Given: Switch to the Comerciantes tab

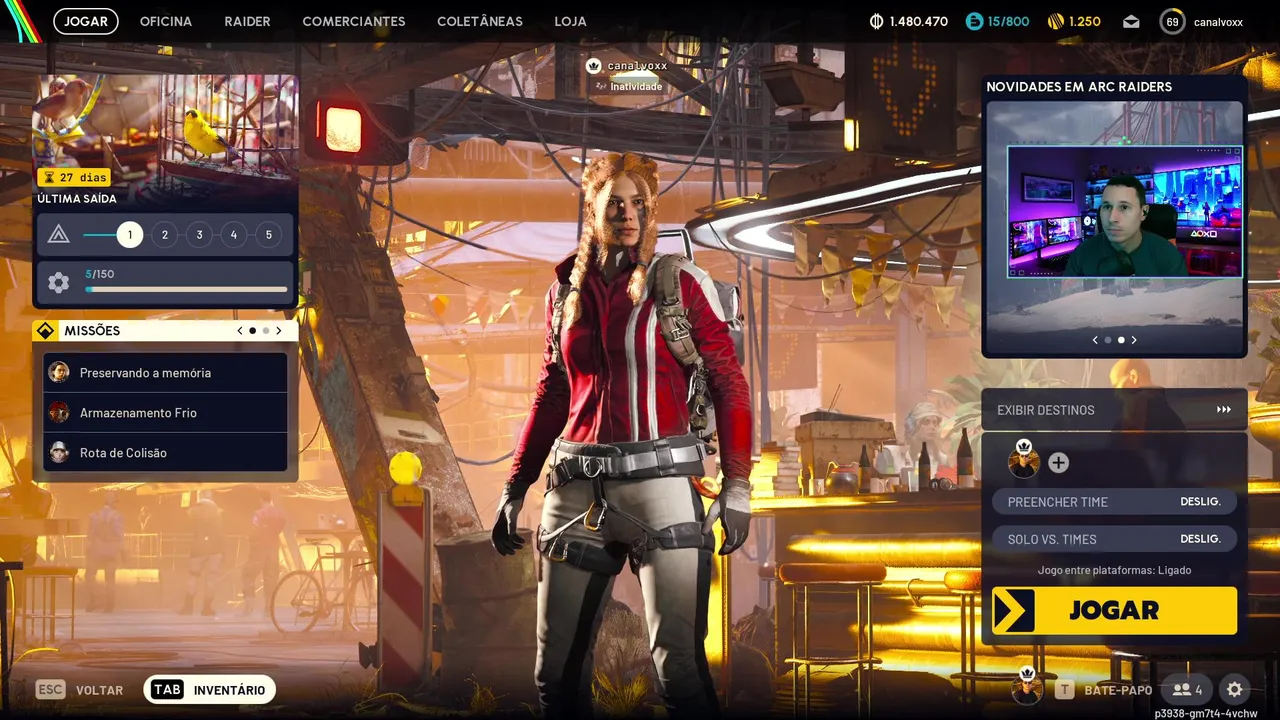Looking at the screenshot, I should [x=354, y=21].
